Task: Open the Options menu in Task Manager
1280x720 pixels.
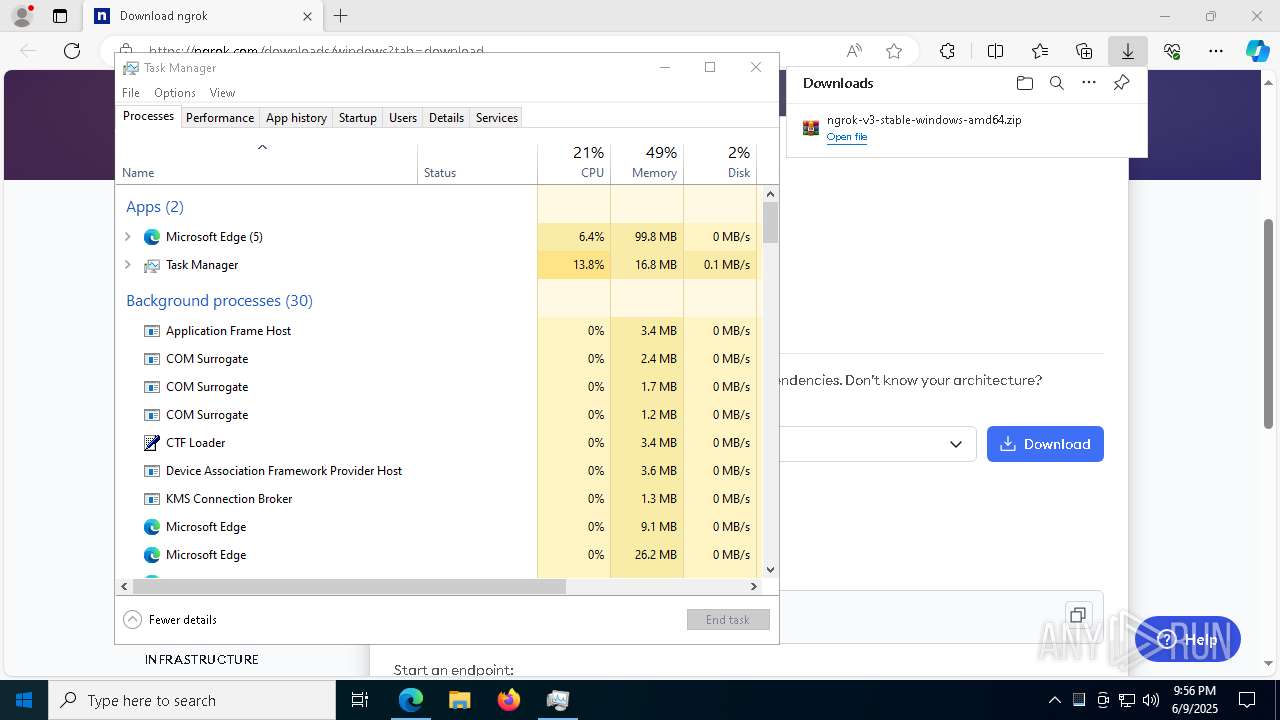Action: (175, 92)
